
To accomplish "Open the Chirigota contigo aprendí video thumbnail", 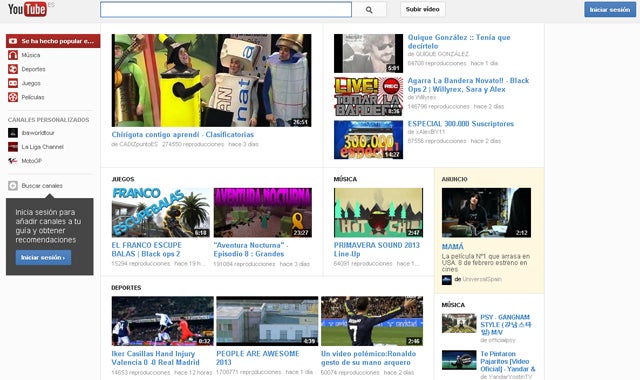I will tap(211, 80).
